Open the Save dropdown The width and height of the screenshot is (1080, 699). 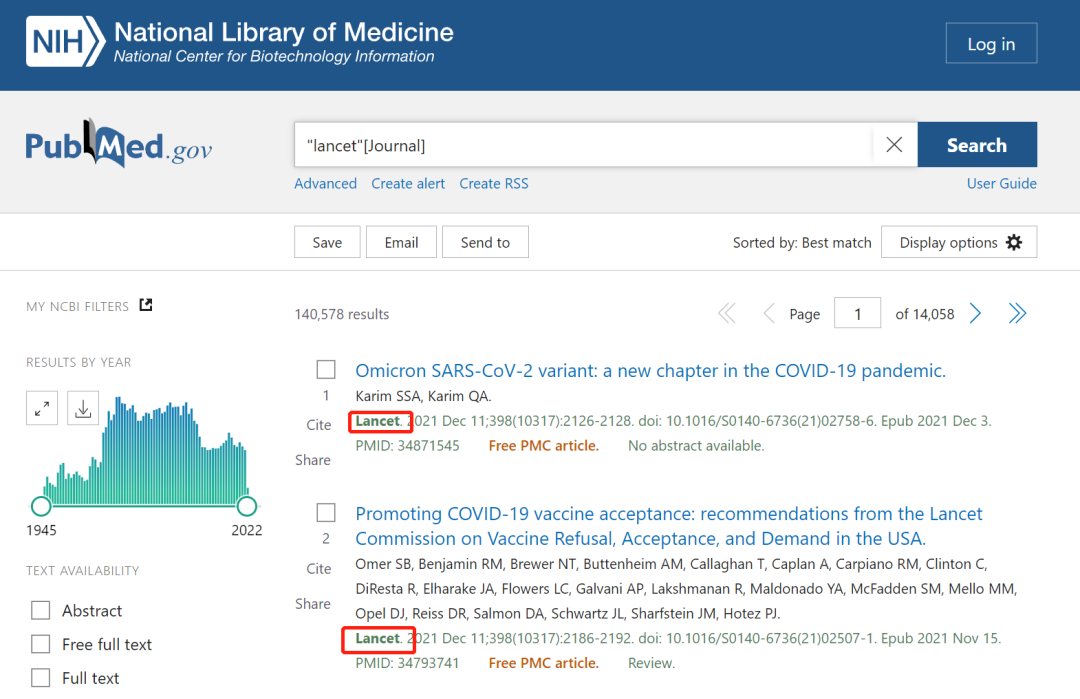(x=327, y=241)
